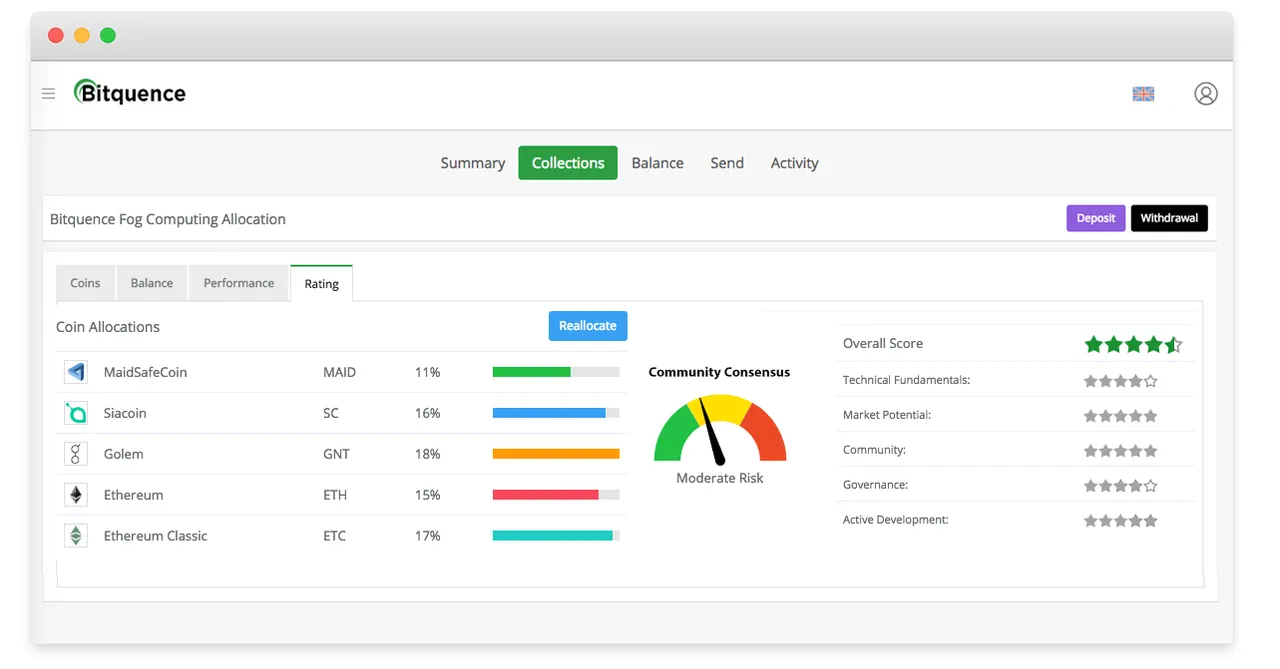Select the Rating tab

[321, 284]
